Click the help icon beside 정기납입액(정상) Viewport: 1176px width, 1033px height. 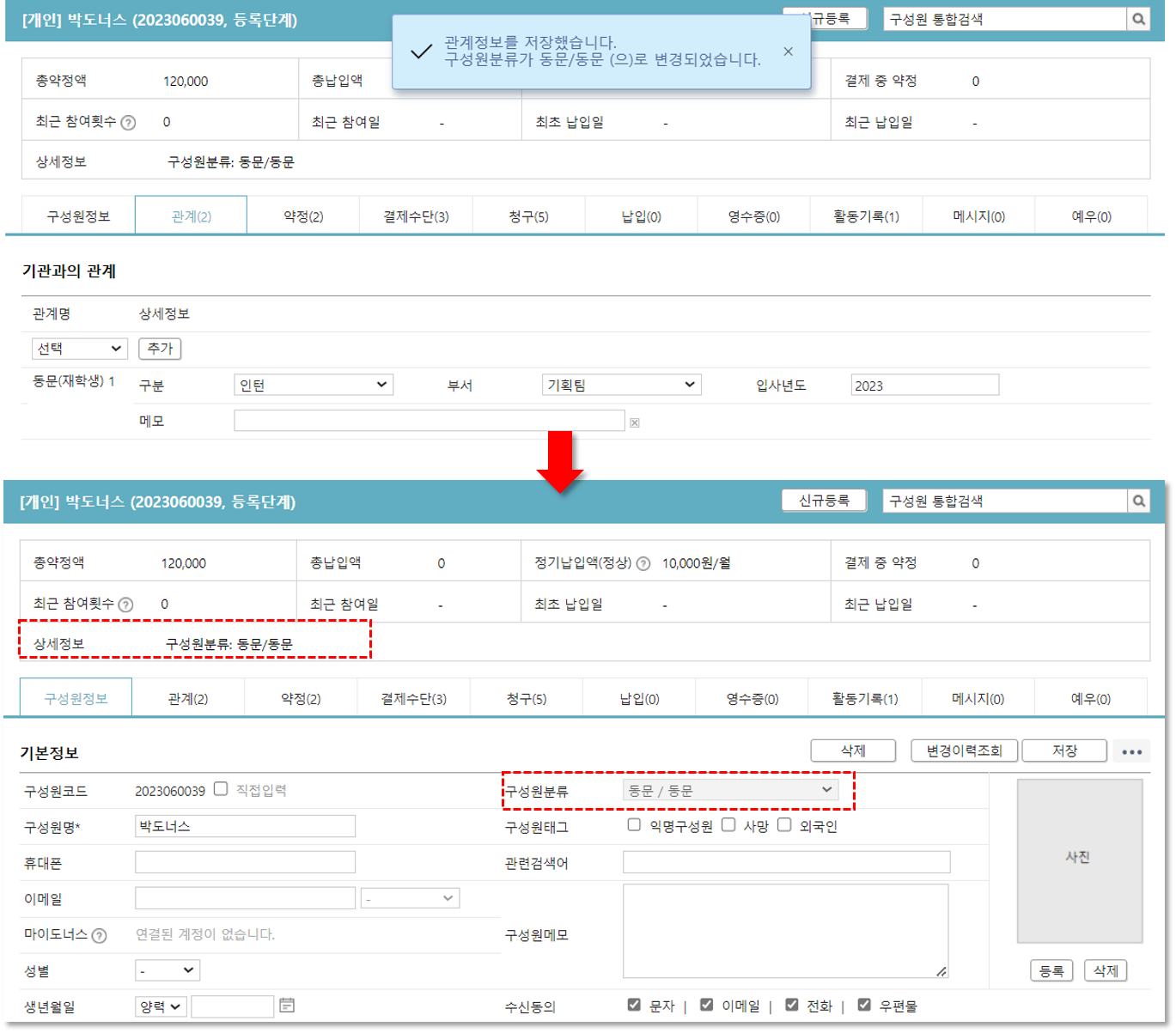(x=643, y=563)
